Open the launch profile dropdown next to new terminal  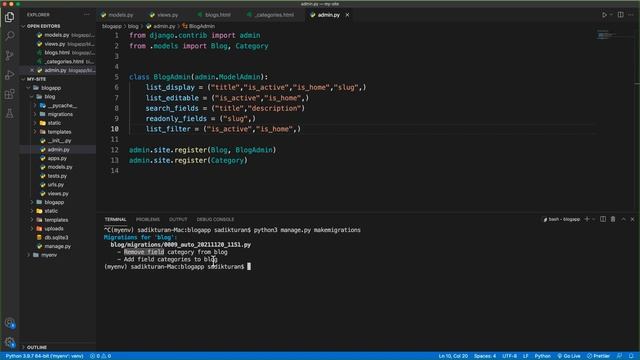pos(593,219)
